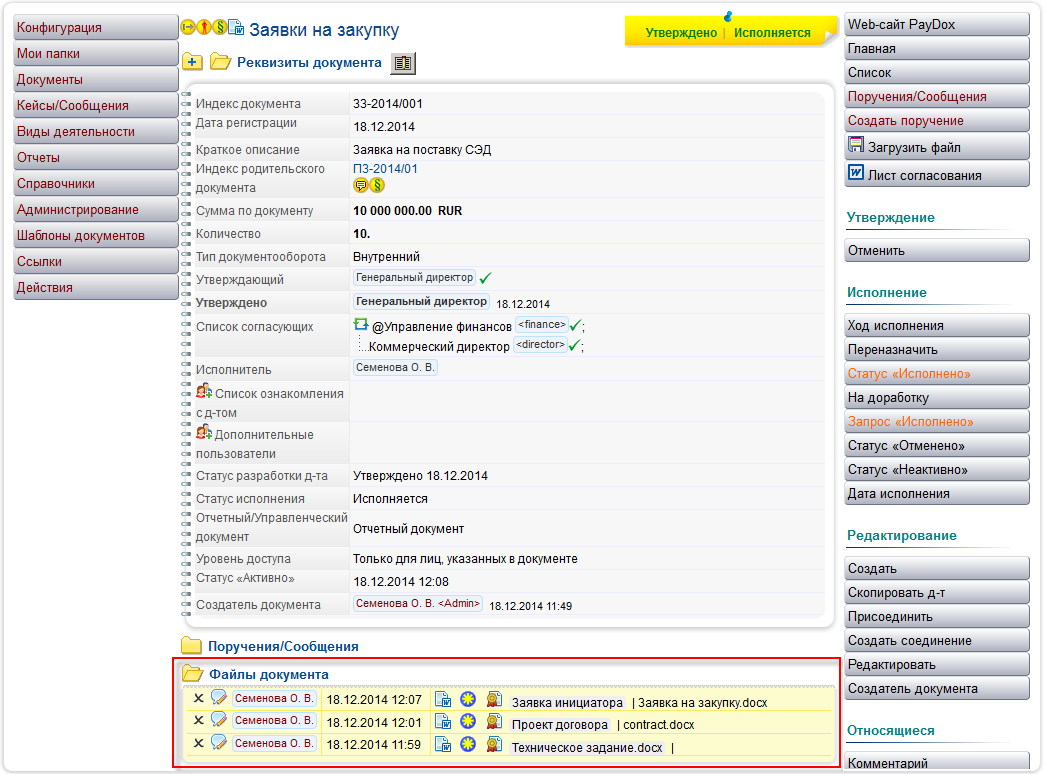Click the certificate icon in Проект договора row

click(492, 722)
